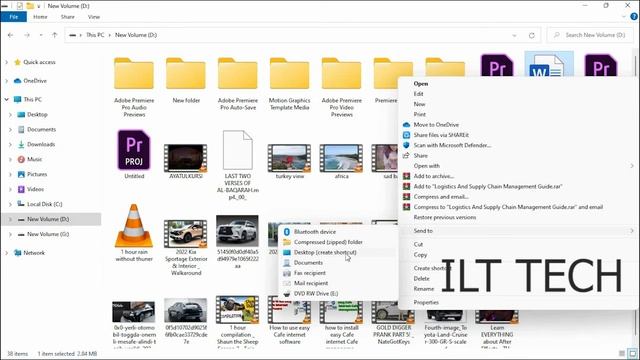The width and height of the screenshot is (640, 360).
Task: Click Print in the context menu
Action: coord(420,115)
